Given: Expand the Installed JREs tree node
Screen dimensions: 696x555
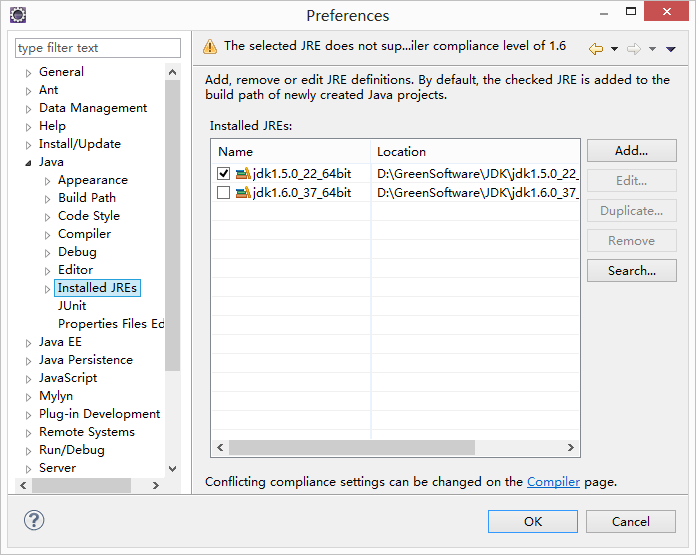Looking at the screenshot, I should 47,289.
